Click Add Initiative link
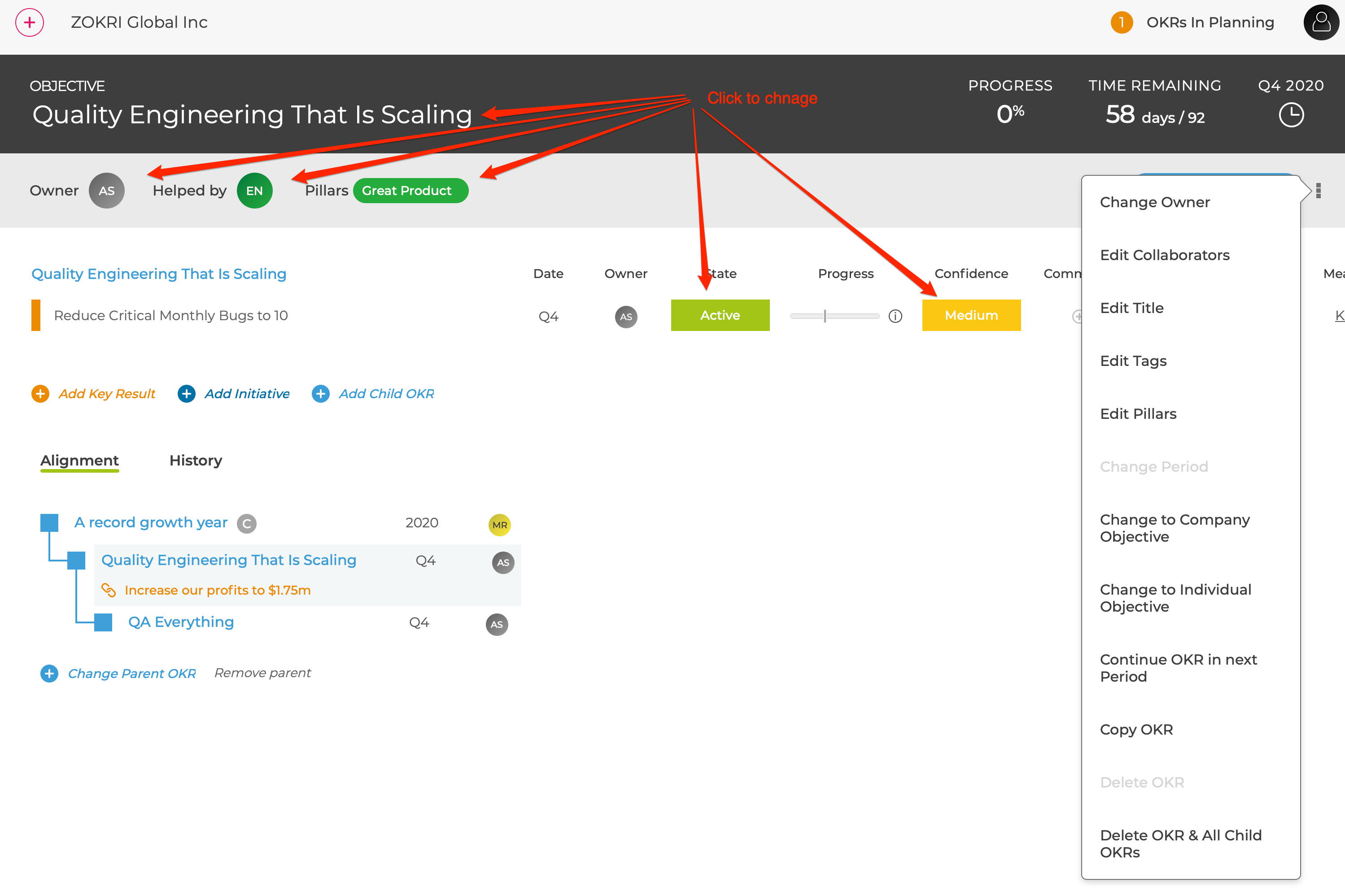 click(x=247, y=394)
